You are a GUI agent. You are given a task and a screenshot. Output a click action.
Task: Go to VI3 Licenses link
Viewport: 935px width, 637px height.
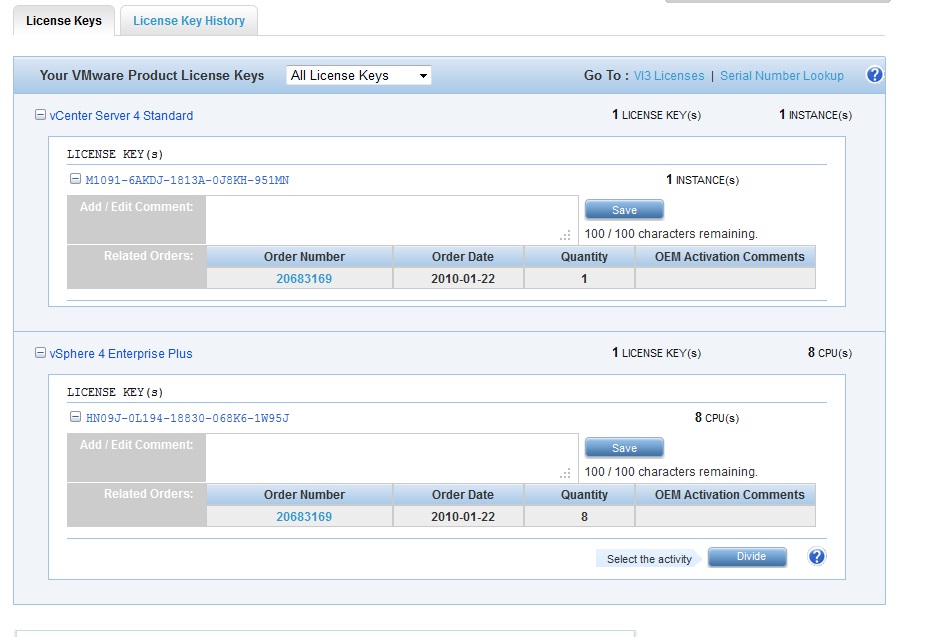(669, 76)
